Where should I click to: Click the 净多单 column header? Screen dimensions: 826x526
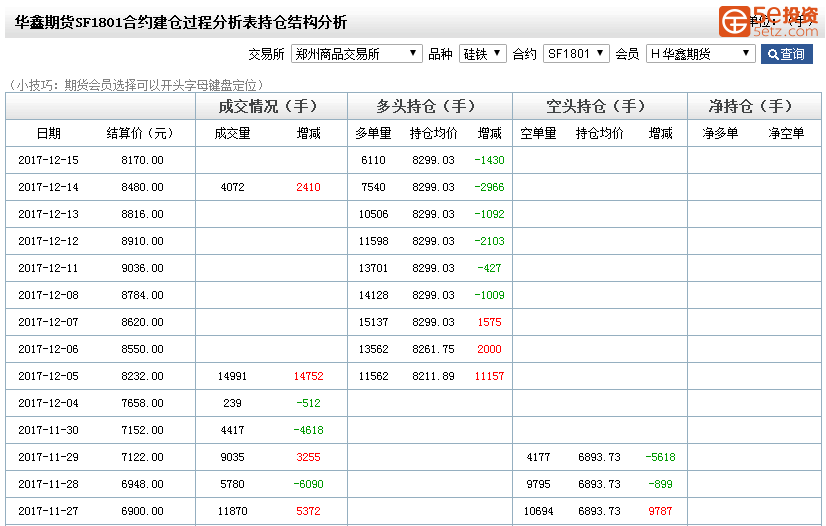pyautogui.click(x=720, y=133)
